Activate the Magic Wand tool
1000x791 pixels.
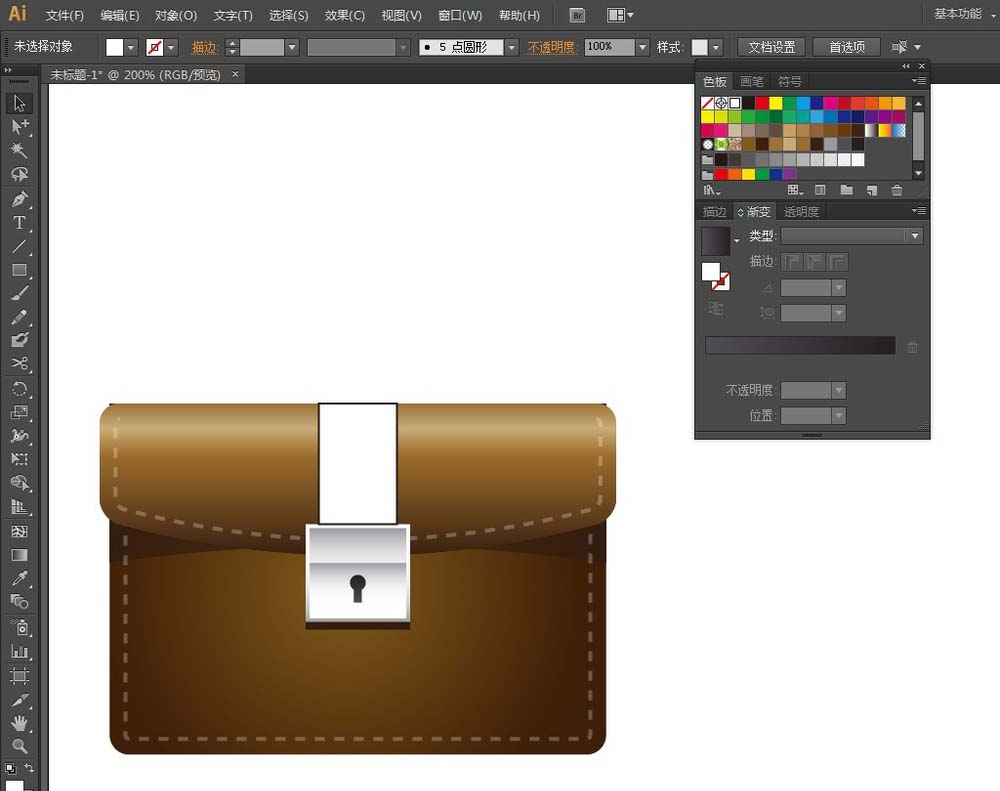tap(19, 150)
